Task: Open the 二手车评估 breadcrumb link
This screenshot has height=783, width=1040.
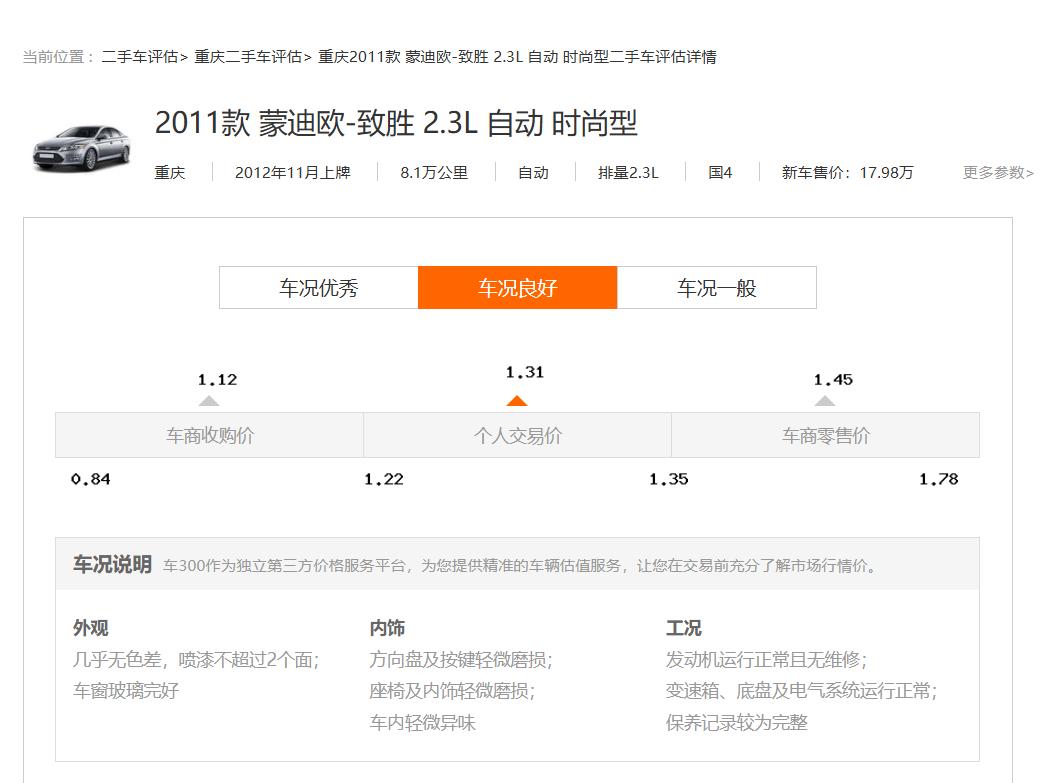Action: (140, 57)
